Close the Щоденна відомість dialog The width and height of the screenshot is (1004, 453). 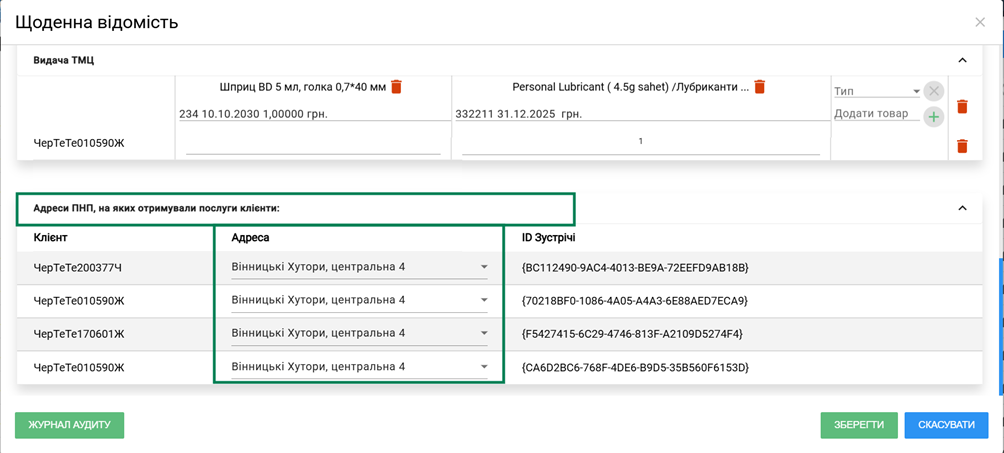point(980,22)
